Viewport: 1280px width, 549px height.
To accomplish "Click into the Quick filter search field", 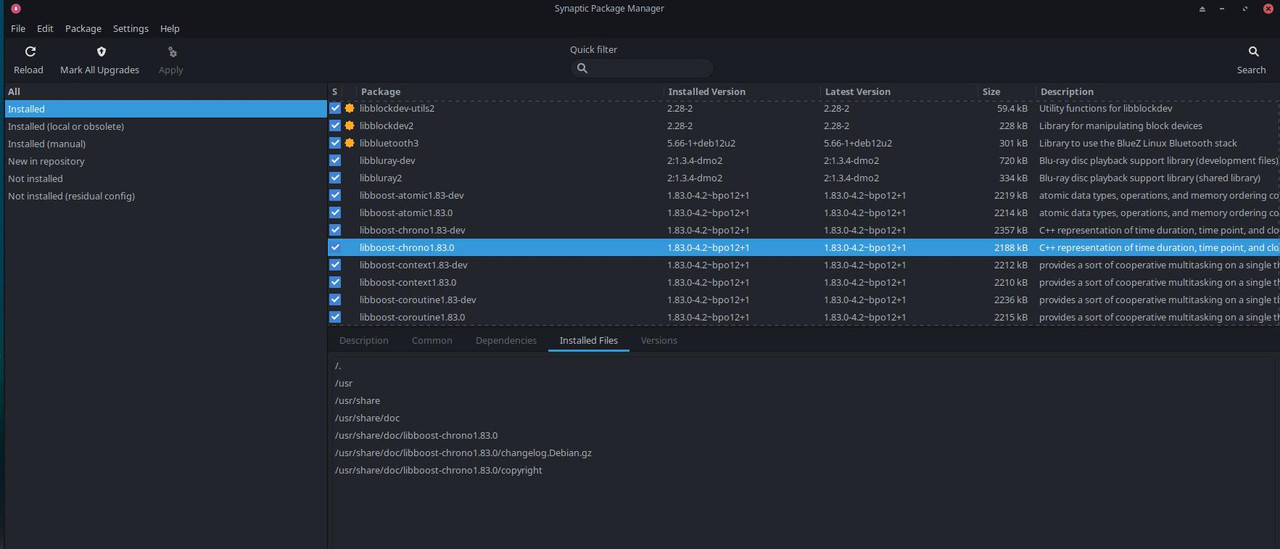I will coord(642,69).
